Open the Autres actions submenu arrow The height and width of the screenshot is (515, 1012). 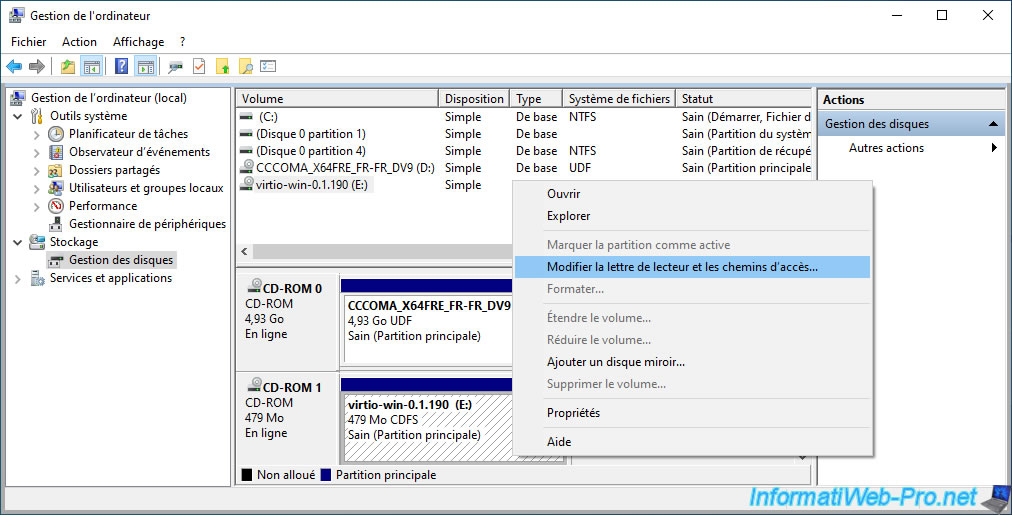click(x=994, y=148)
